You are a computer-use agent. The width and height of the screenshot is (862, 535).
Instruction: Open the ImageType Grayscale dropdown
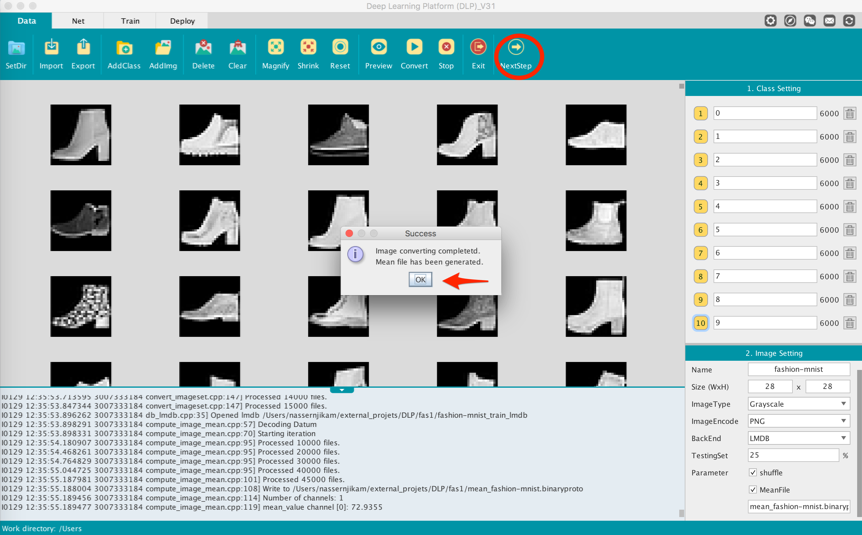(x=798, y=404)
